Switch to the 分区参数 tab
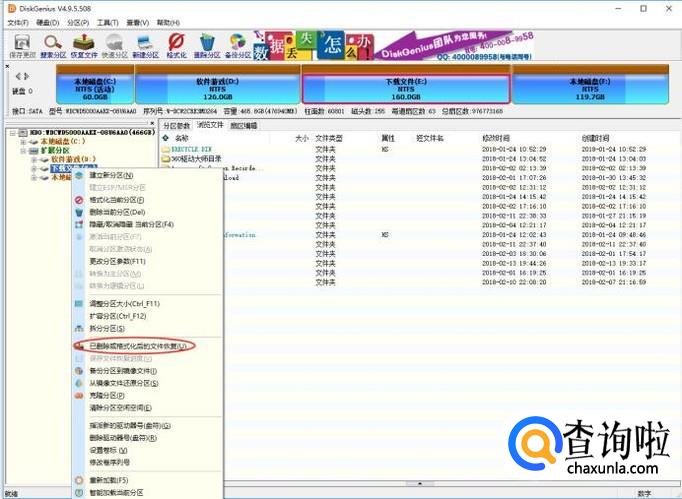The height and width of the screenshot is (499, 682). click(x=177, y=126)
